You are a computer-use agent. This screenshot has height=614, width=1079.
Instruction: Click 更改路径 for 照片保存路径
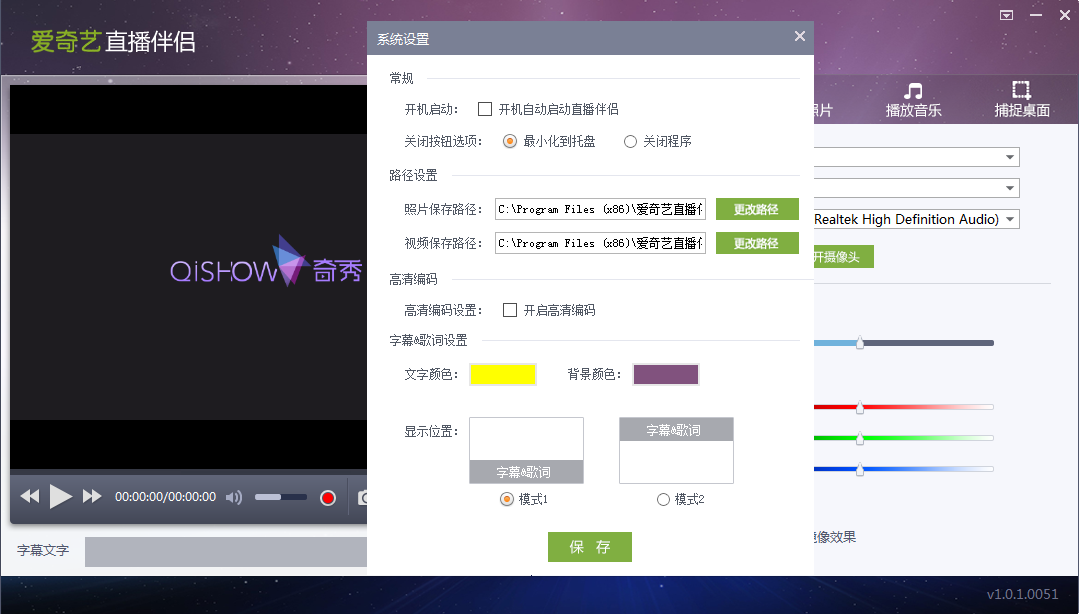(x=757, y=209)
